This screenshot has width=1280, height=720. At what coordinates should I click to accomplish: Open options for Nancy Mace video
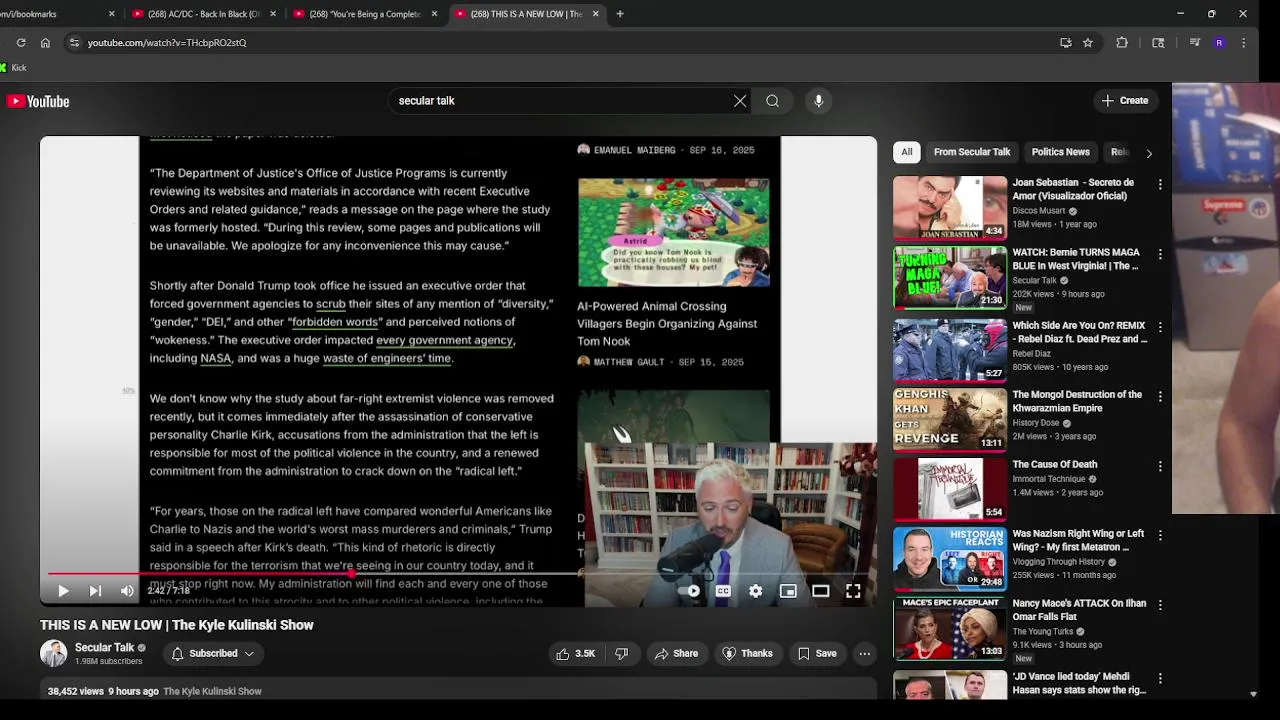tap(1160, 606)
